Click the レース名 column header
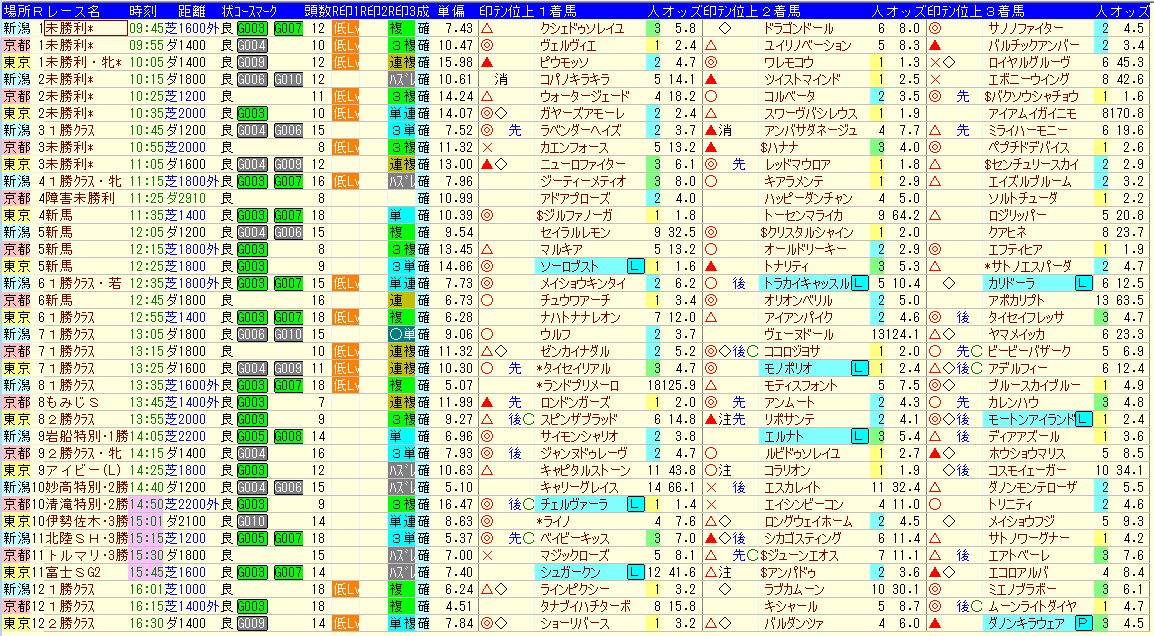This screenshot has width=1154, height=636. tap(74, 11)
